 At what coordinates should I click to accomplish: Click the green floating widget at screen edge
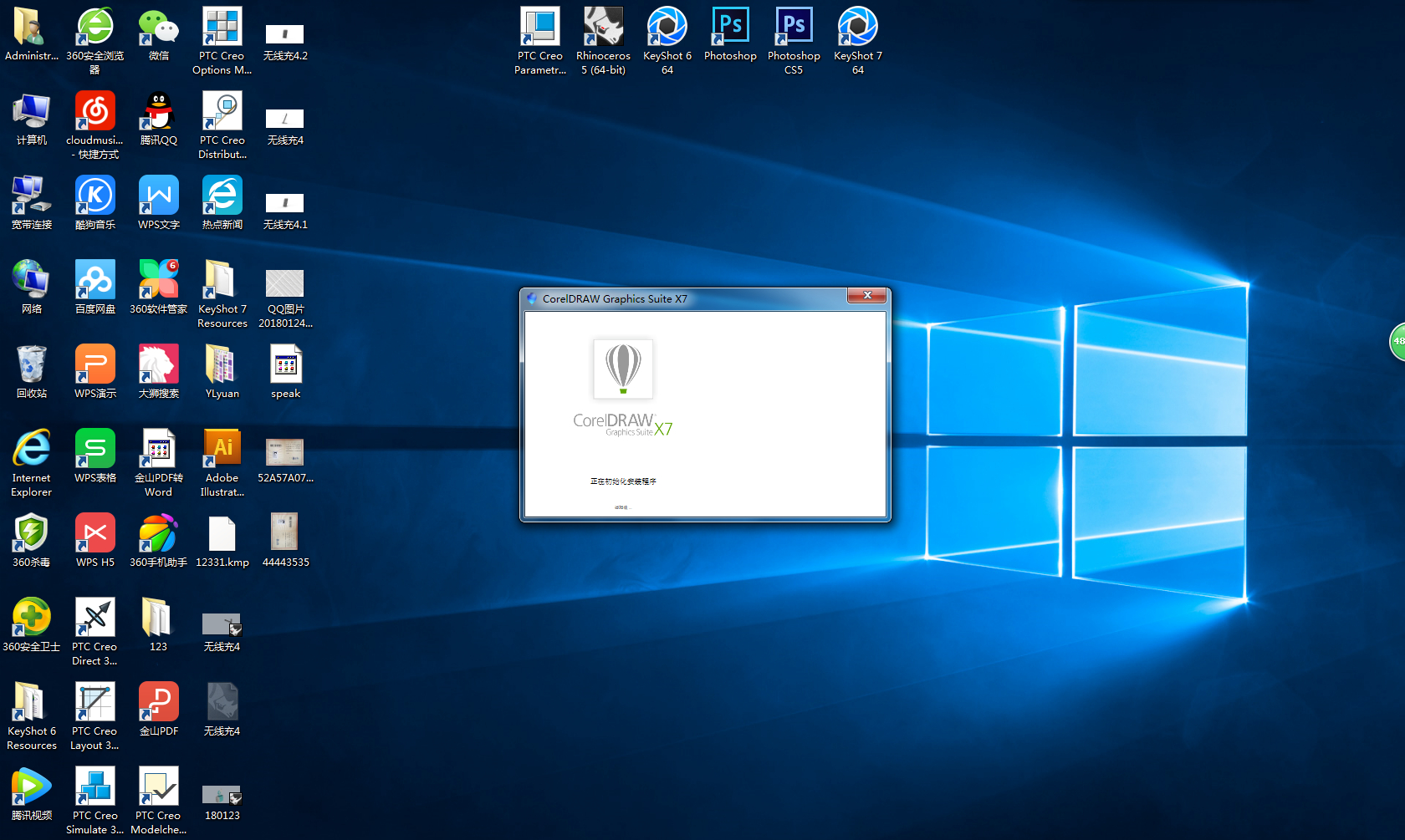(1397, 341)
